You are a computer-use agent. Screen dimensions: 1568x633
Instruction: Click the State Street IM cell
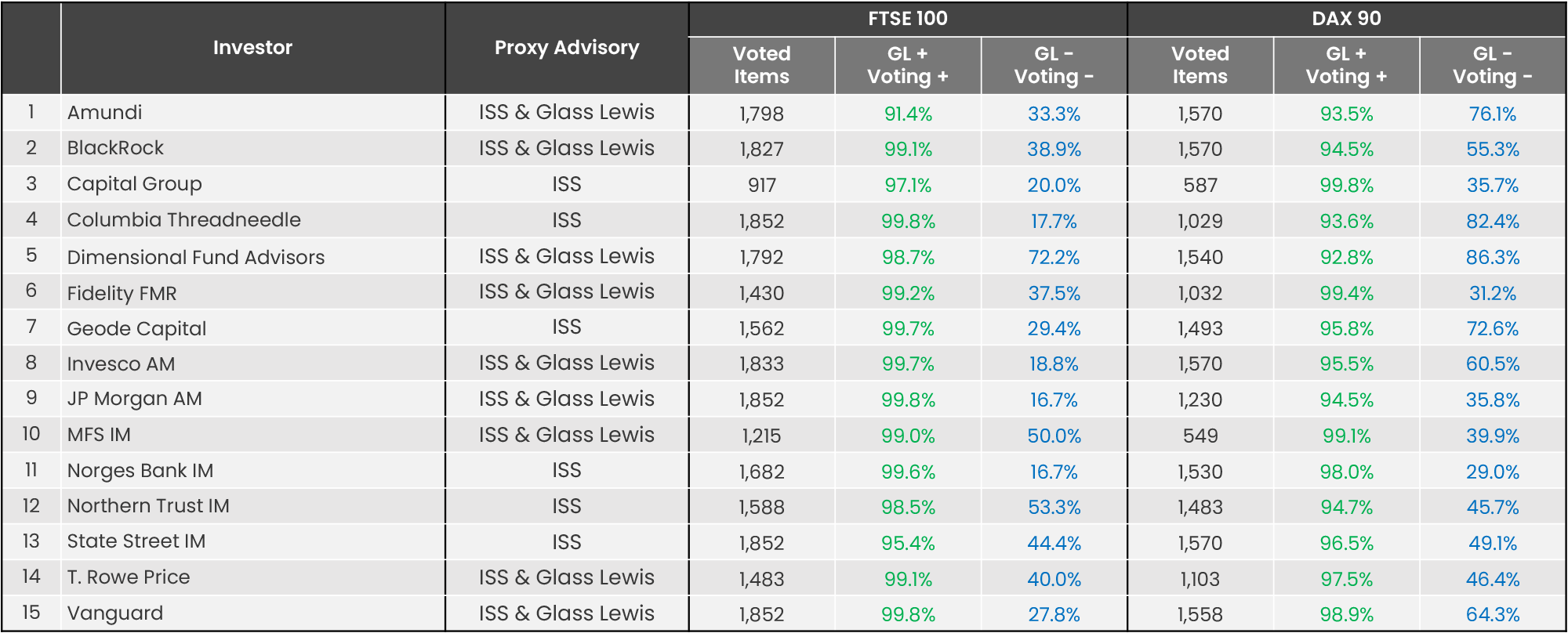(136, 541)
